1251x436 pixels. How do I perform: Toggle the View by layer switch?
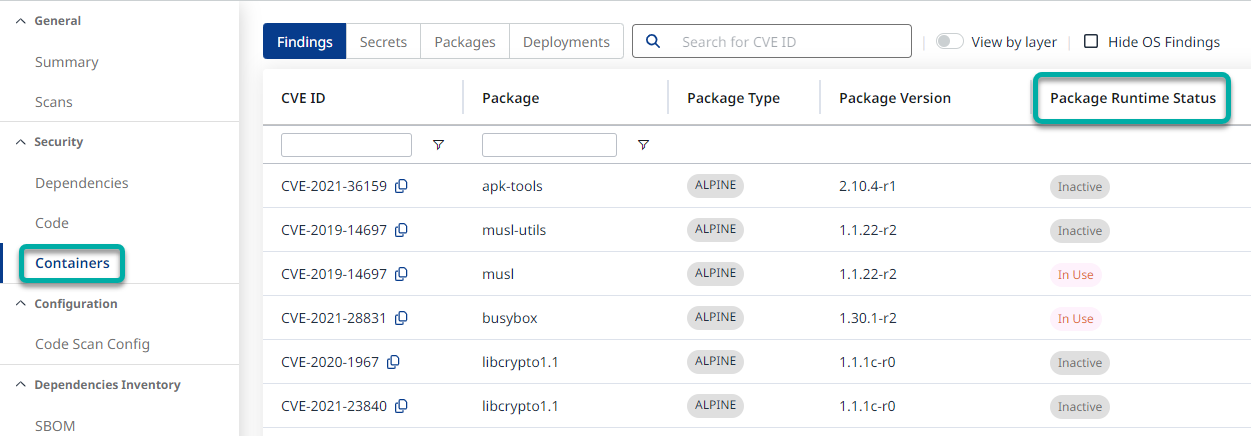click(949, 42)
